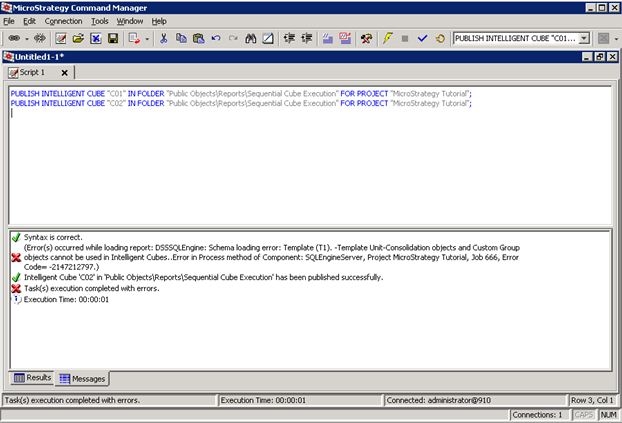Open a script file with folder icon
Screen dimensions: 622x423
coord(78,38)
